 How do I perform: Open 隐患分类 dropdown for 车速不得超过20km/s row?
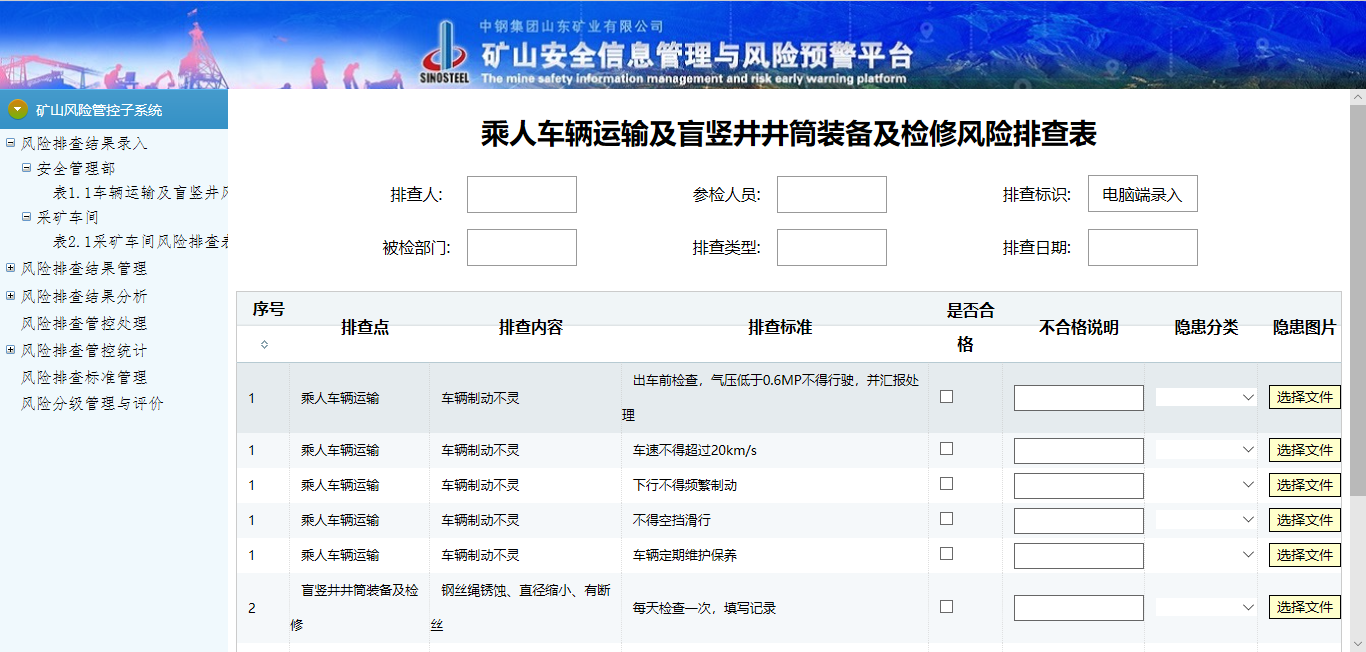tap(1206, 450)
